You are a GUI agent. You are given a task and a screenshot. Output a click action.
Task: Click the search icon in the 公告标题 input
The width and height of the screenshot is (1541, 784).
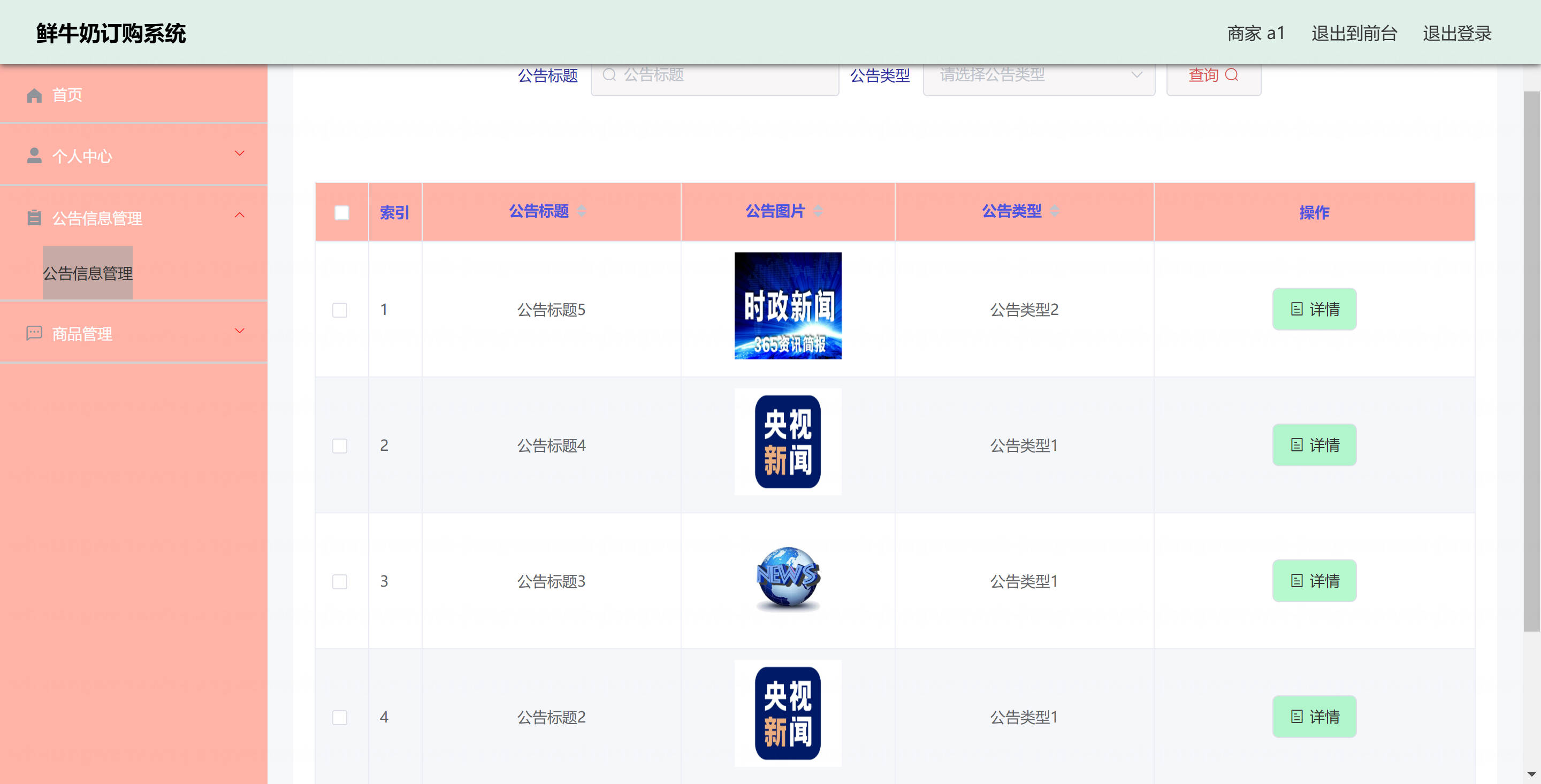(x=609, y=75)
